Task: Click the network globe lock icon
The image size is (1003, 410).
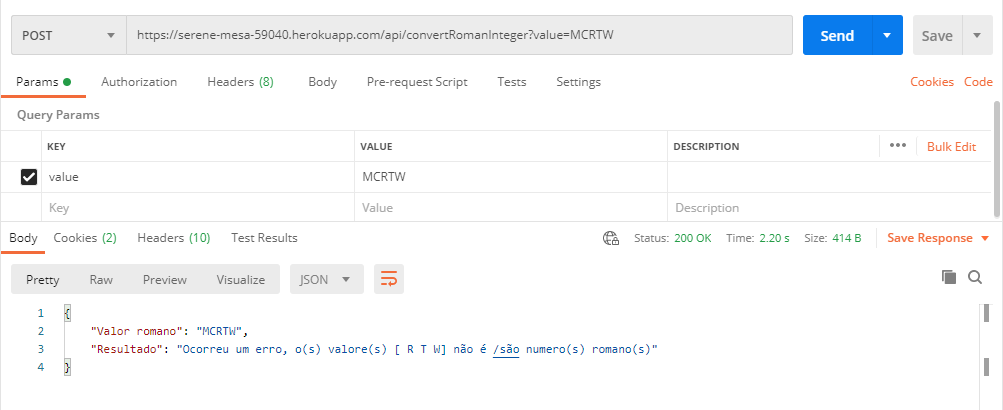Action: tap(611, 239)
